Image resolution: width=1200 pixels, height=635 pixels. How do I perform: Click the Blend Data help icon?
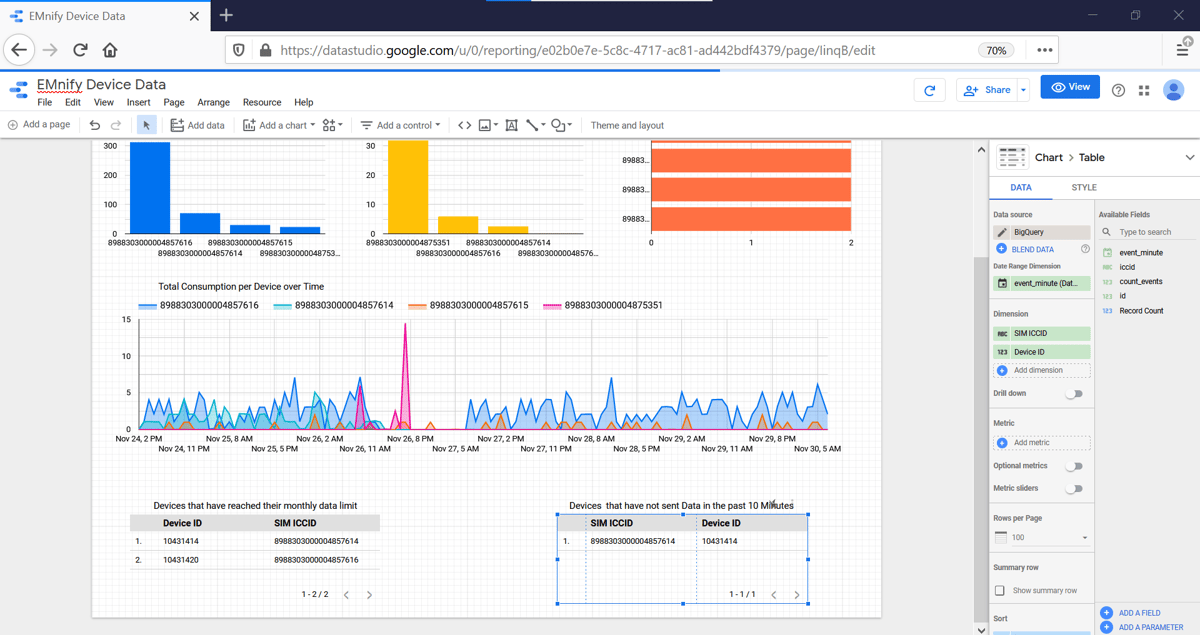[x=1085, y=249]
